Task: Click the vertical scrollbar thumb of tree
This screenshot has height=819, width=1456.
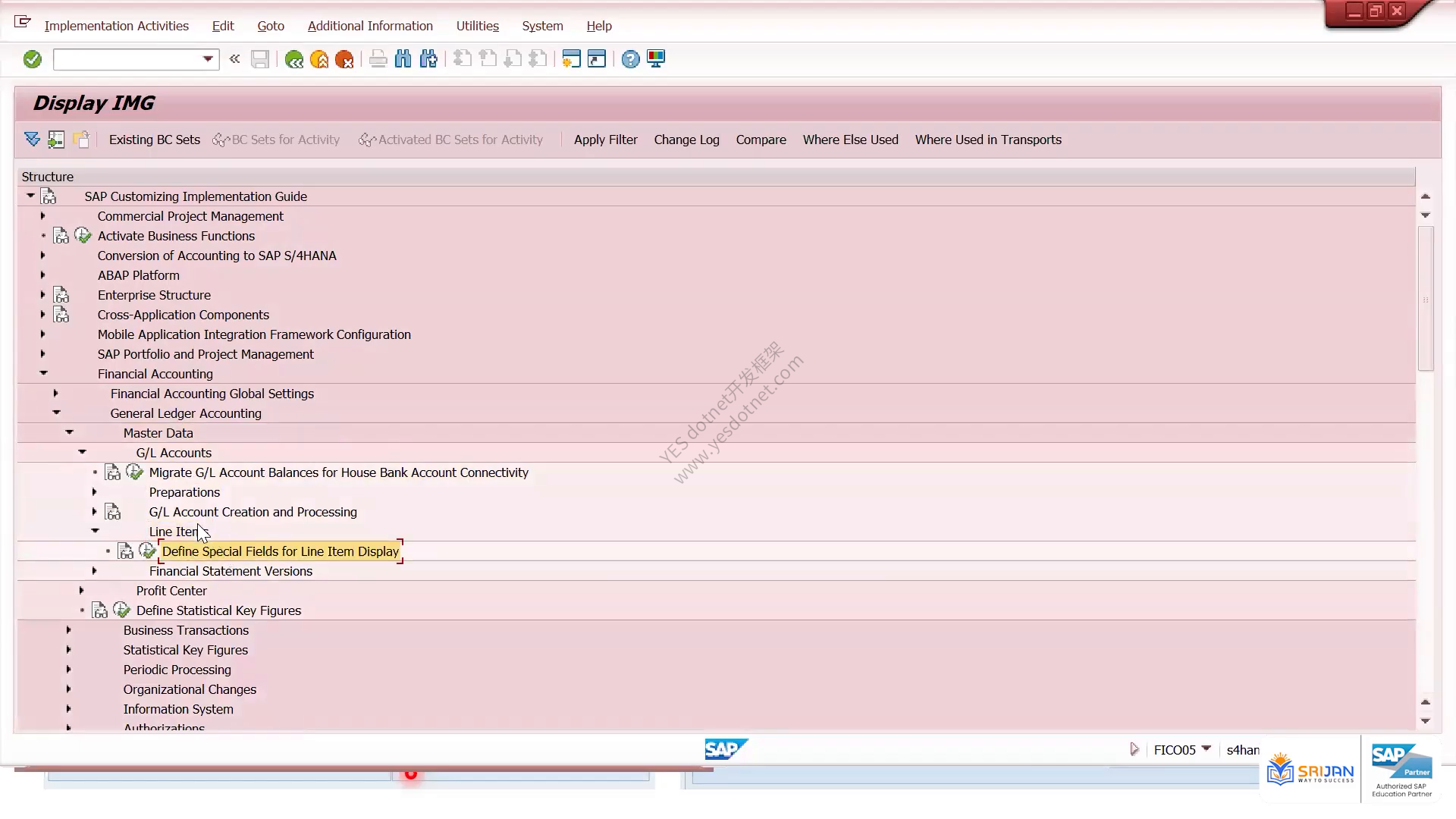Action: [1426, 299]
